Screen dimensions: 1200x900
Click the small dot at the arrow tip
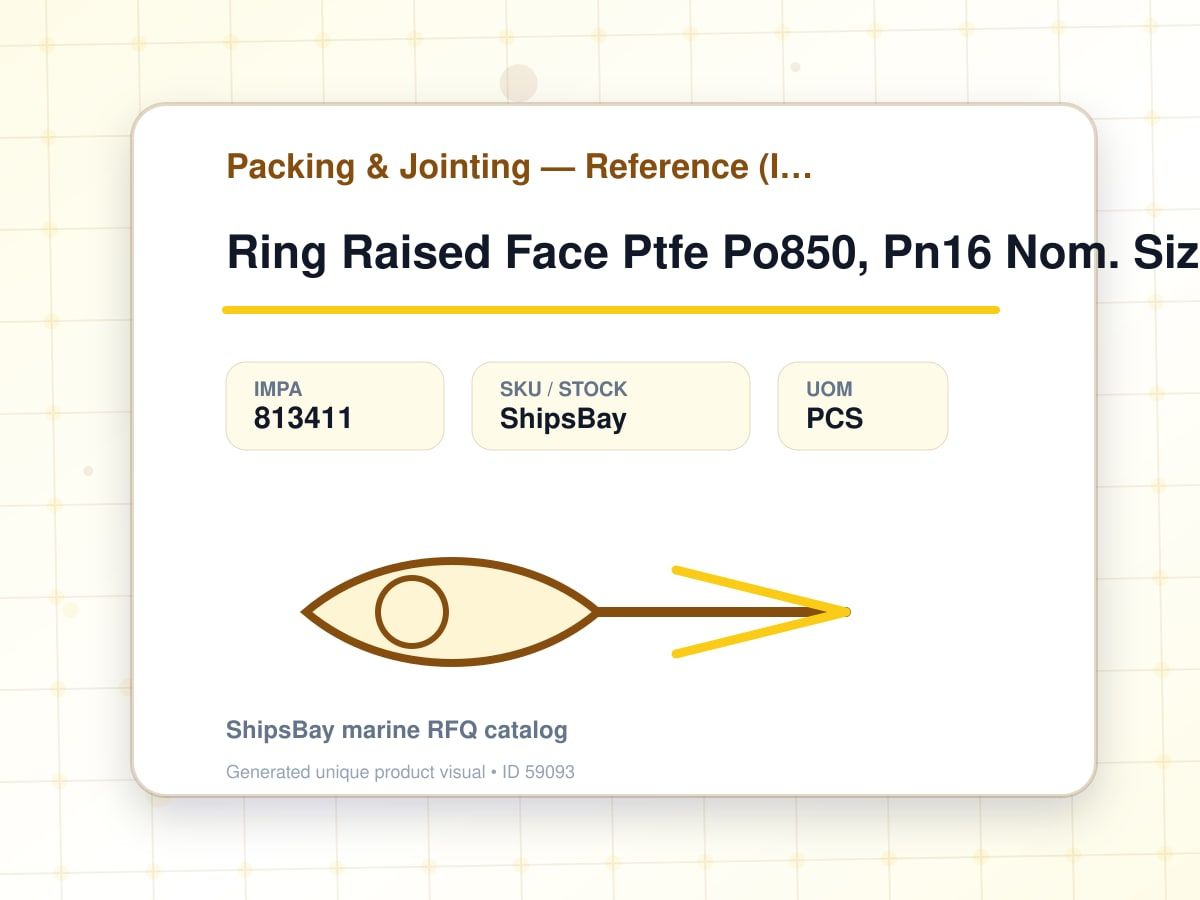click(847, 612)
